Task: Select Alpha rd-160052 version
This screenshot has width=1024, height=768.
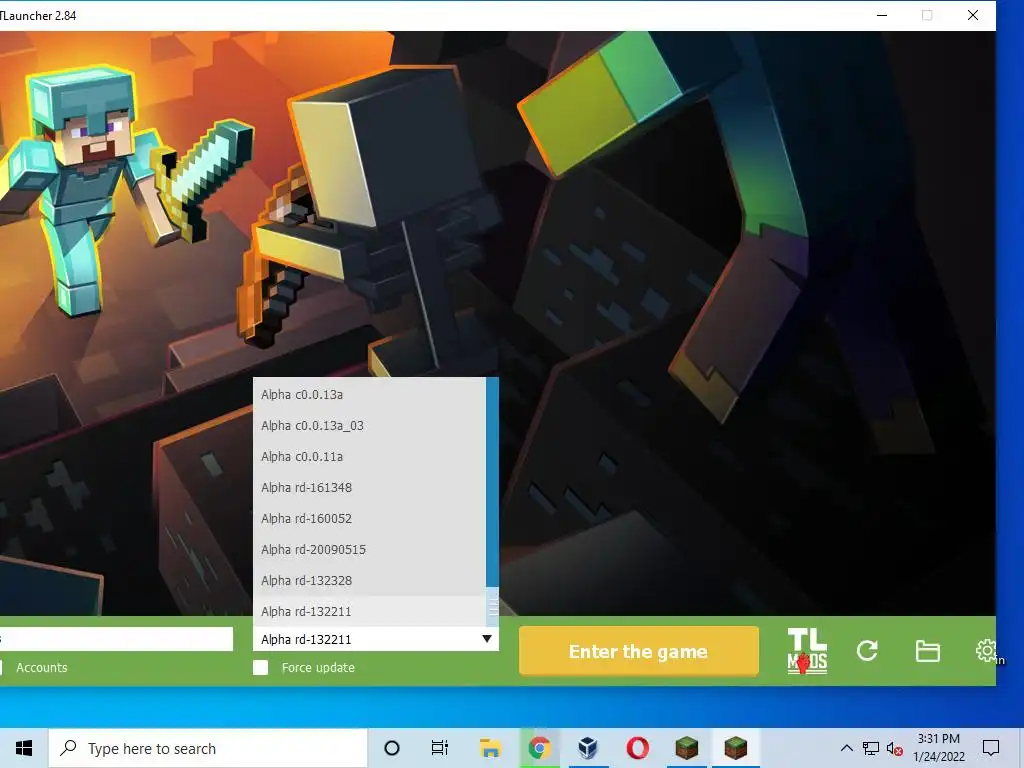Action: pos(370,519)
